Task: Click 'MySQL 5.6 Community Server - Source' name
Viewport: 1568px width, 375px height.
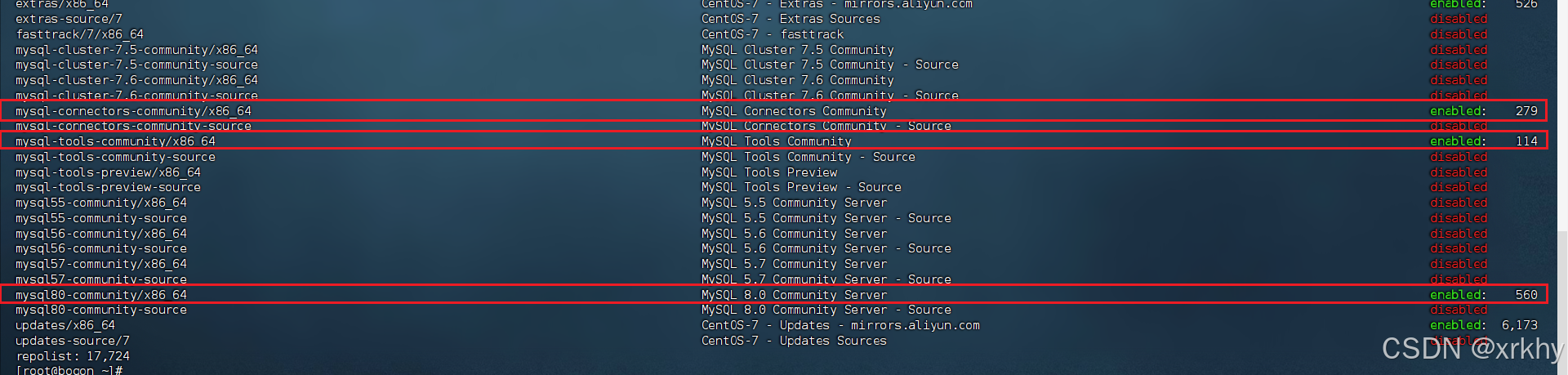Action: point(826,248)
